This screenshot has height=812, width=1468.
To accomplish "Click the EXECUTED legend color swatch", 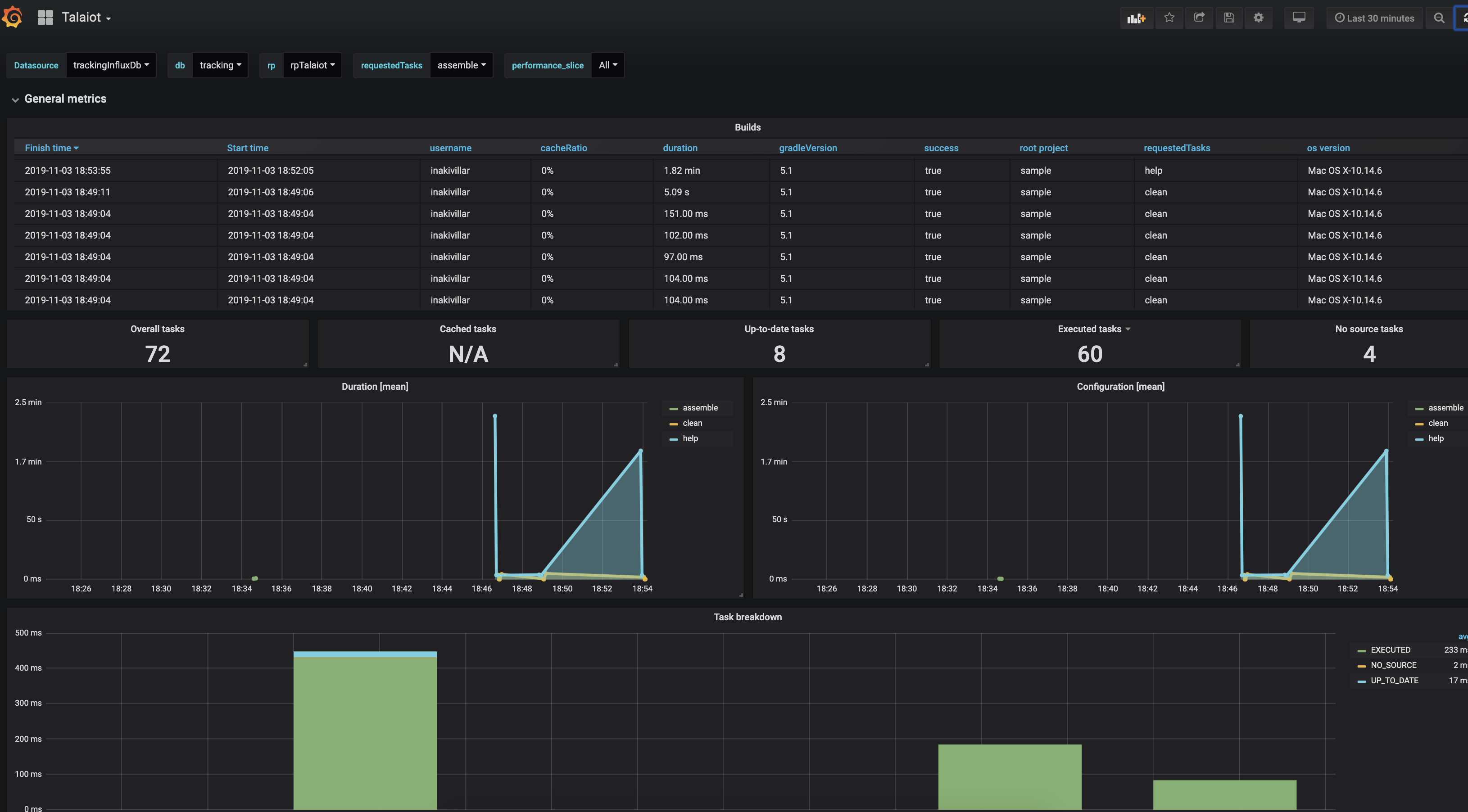I will [1361, 651].
